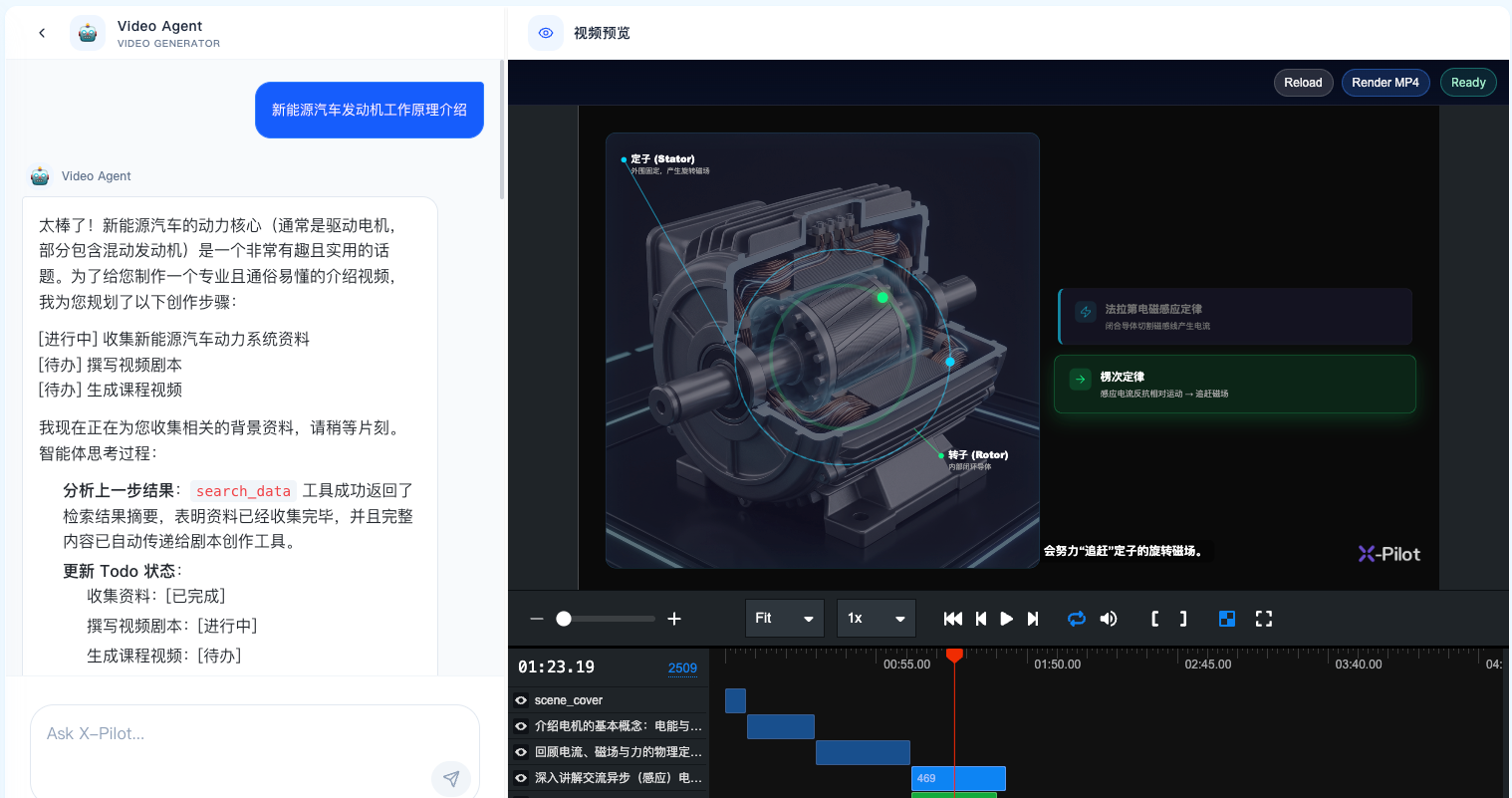Screen dimensions: 1512x798
Task: Click the frame number link 2509
Action: click(x=682, y=668)
